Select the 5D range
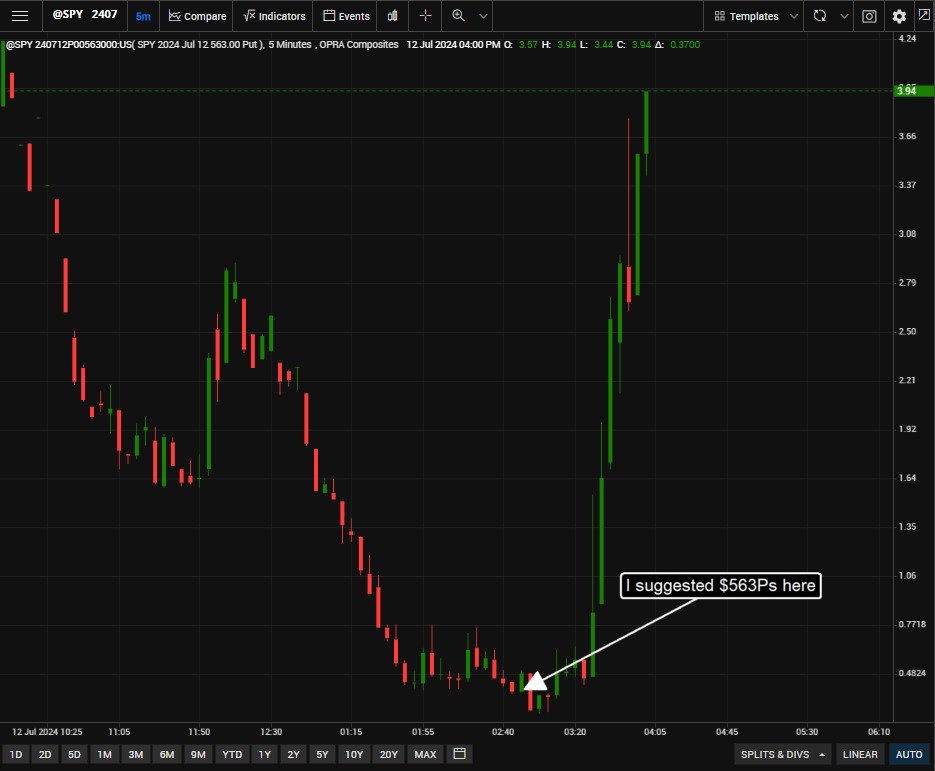This screenshot has height=771, width=935. [74, 754]
